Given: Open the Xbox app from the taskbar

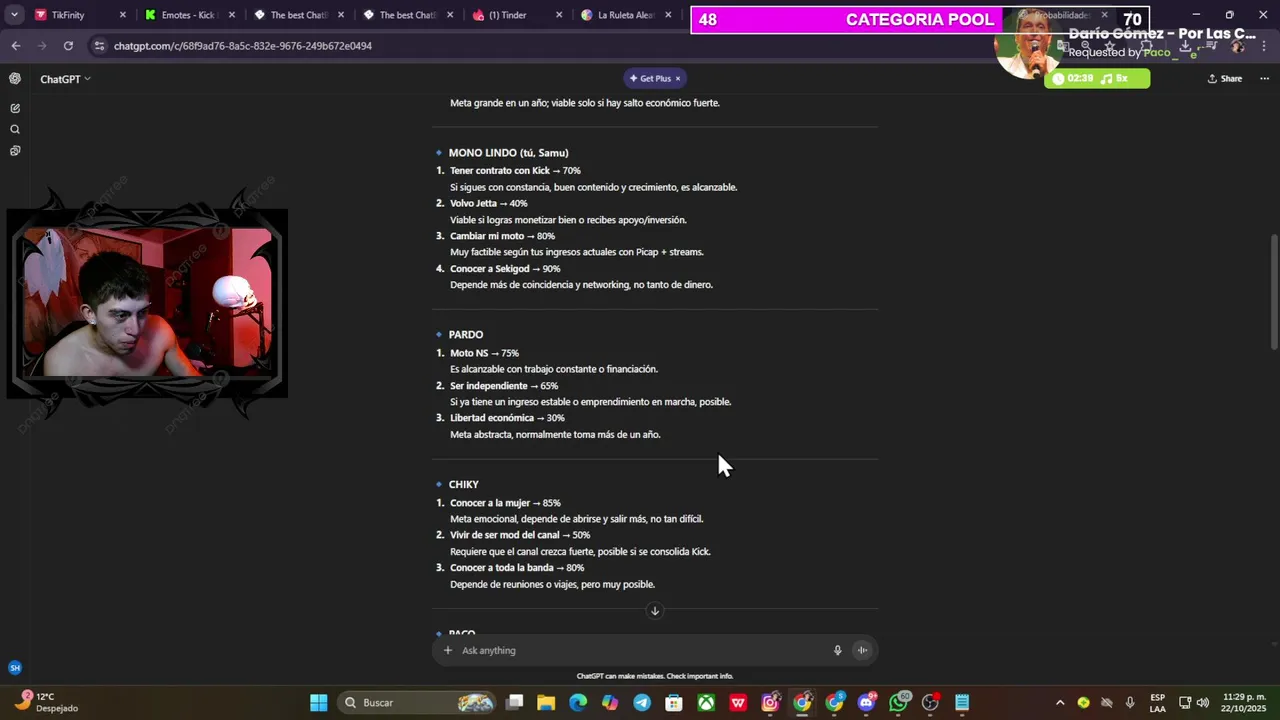Looking at the screenshot, I should point(706,703).
